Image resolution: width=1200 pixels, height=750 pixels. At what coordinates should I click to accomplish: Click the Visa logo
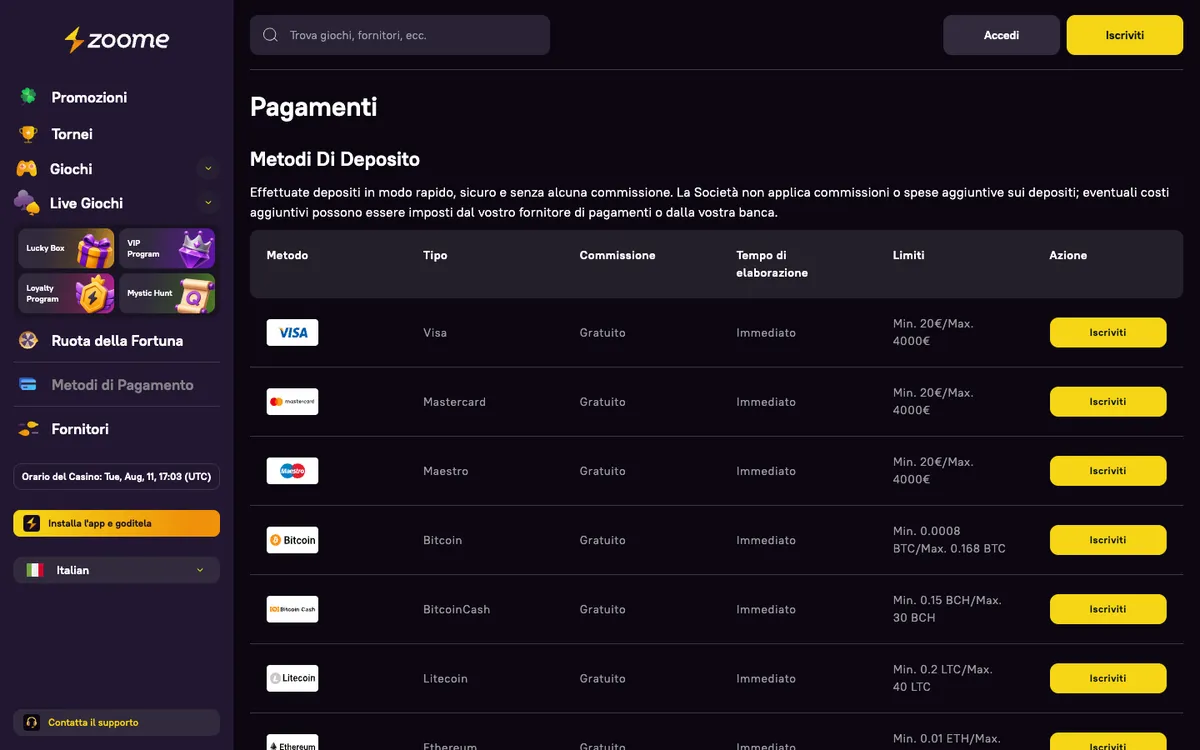coord(292,332)
